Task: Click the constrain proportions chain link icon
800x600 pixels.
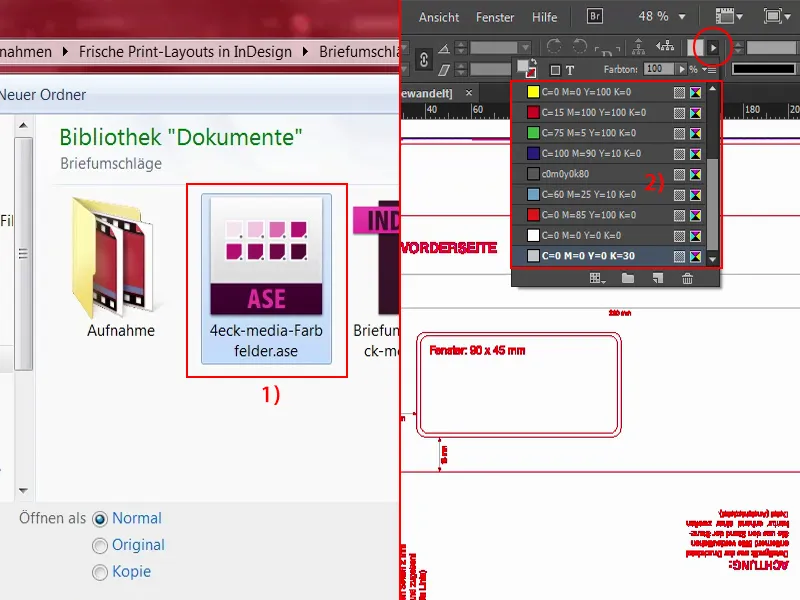Action: coord(423,60)
